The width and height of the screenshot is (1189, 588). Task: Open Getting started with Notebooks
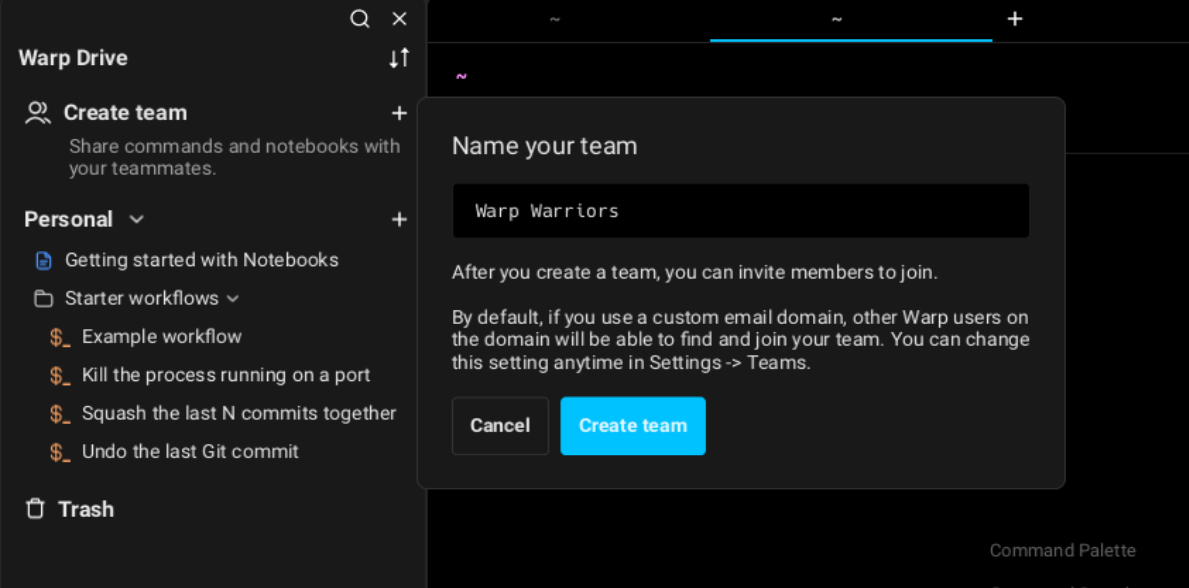point(202,260)
